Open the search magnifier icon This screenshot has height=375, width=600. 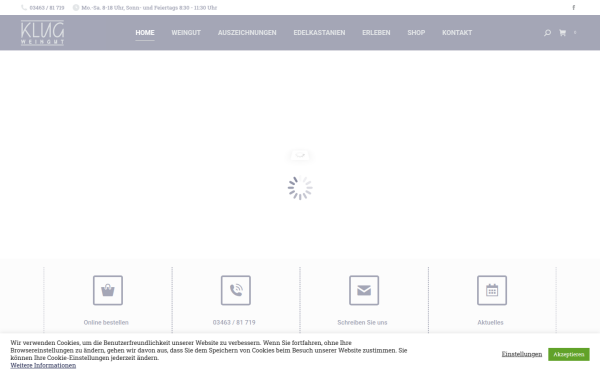[548, 33]
